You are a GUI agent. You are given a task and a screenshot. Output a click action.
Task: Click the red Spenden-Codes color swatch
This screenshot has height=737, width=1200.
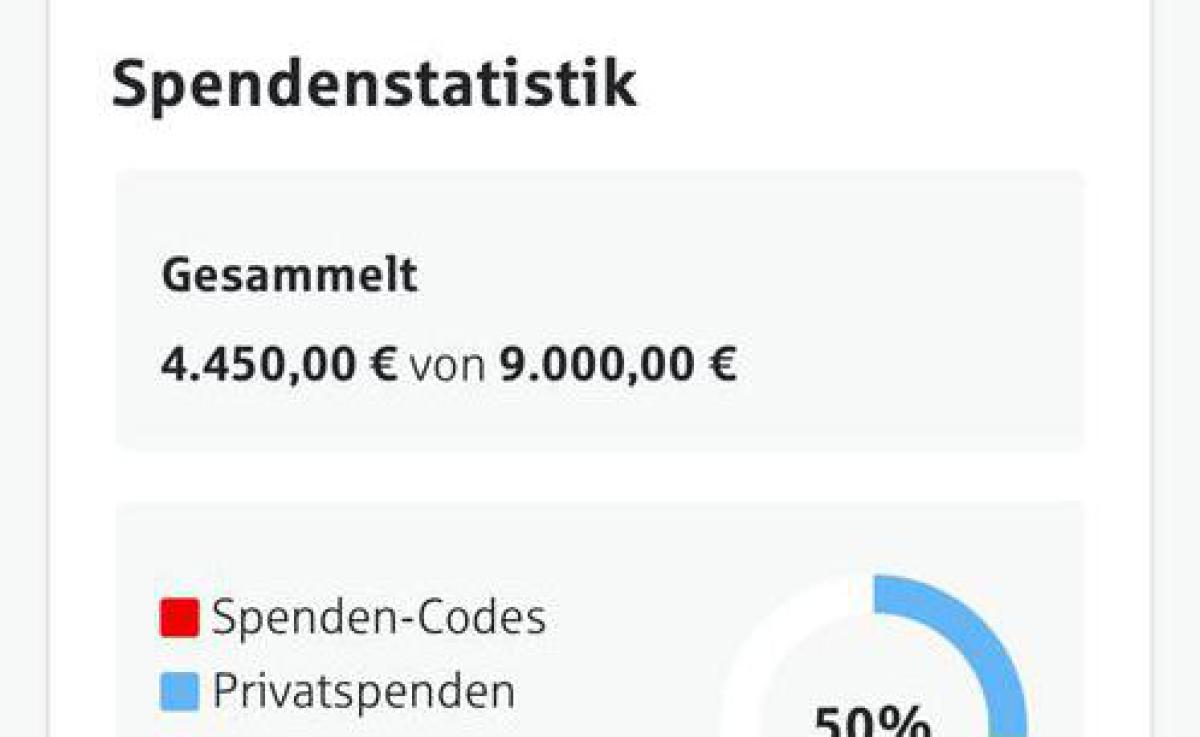click(179, 617)
